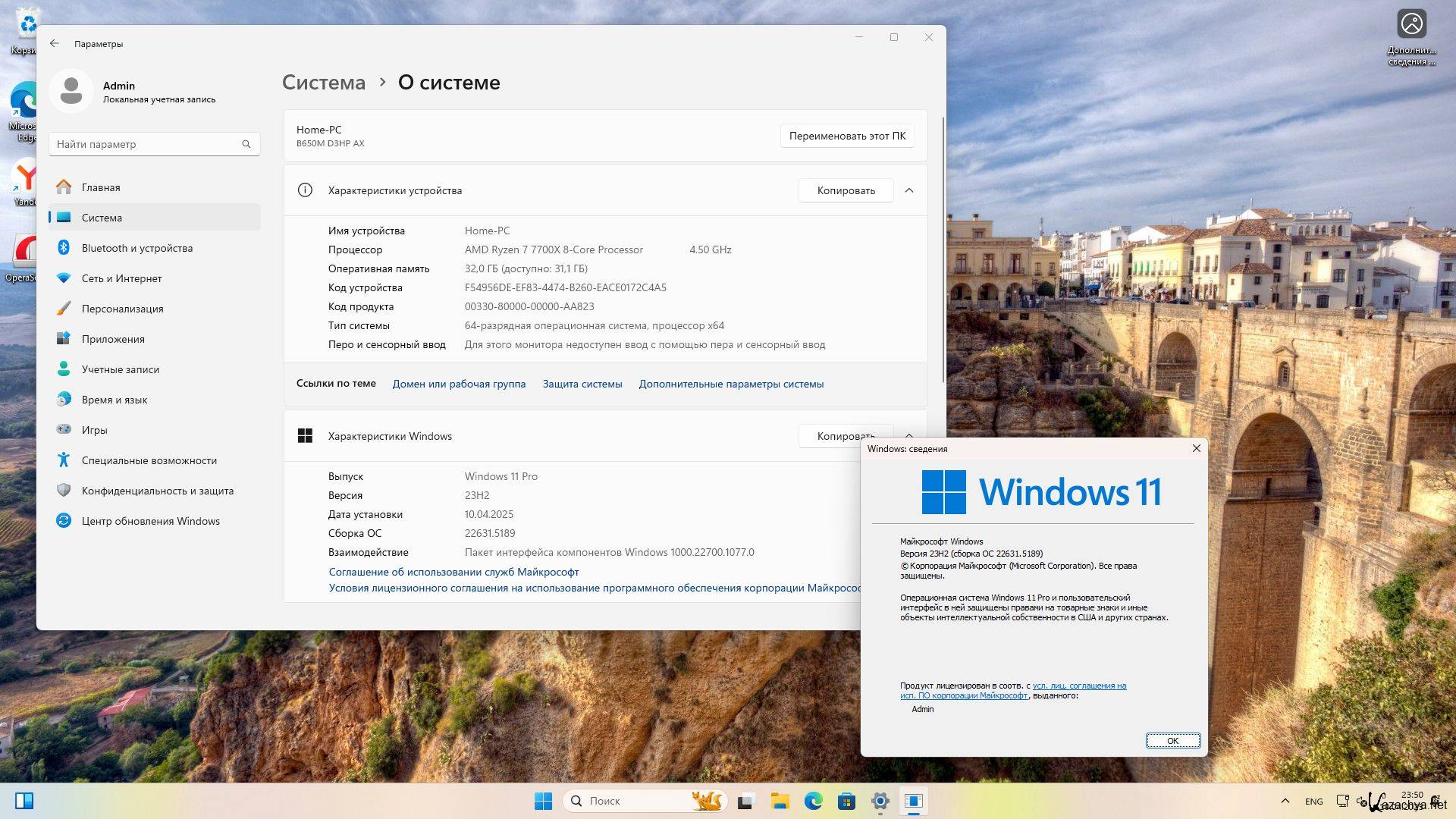
Task: Focus the Найти параметр search field
Action: pyautogui.click(x=144, y=144)
